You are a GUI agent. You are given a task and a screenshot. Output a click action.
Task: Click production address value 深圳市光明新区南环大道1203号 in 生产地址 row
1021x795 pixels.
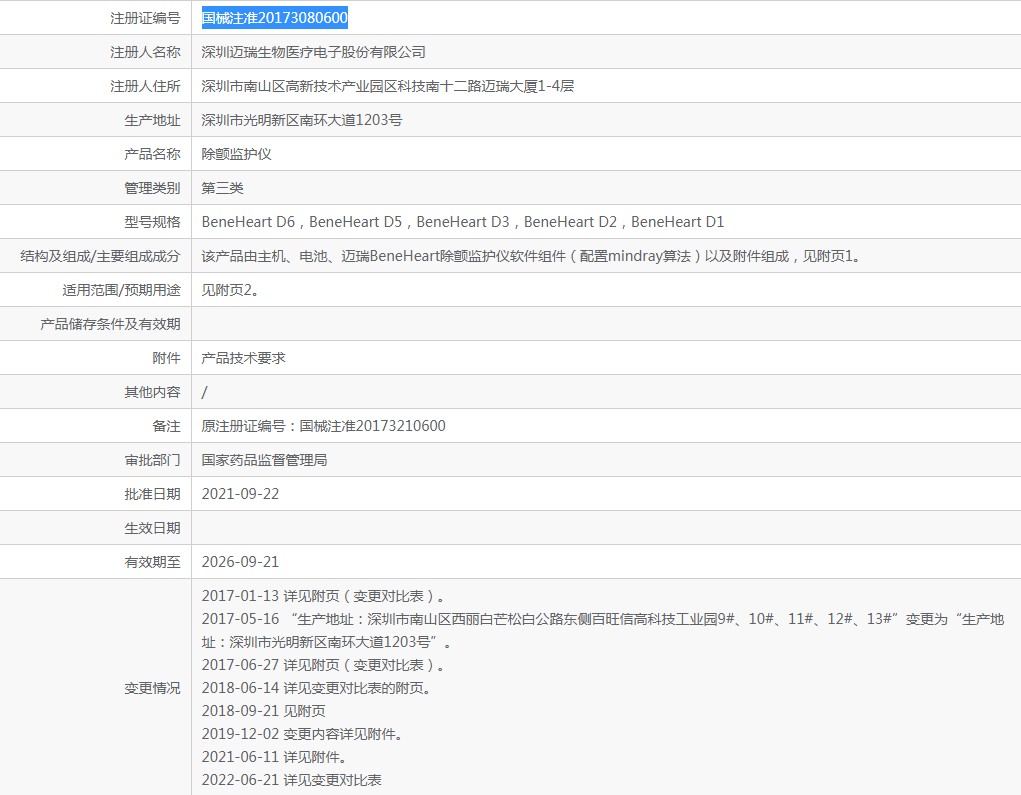(301, 120)
